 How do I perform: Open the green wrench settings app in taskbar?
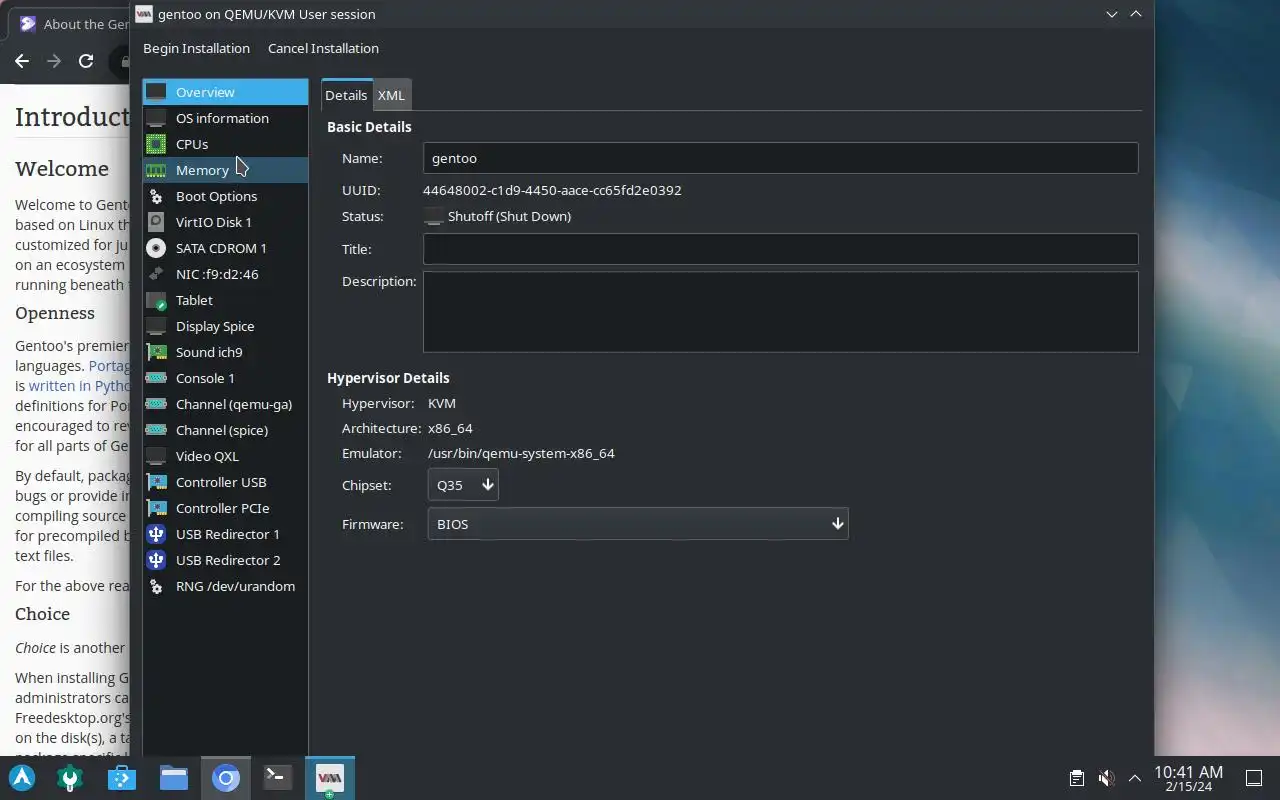coord(70,777)
